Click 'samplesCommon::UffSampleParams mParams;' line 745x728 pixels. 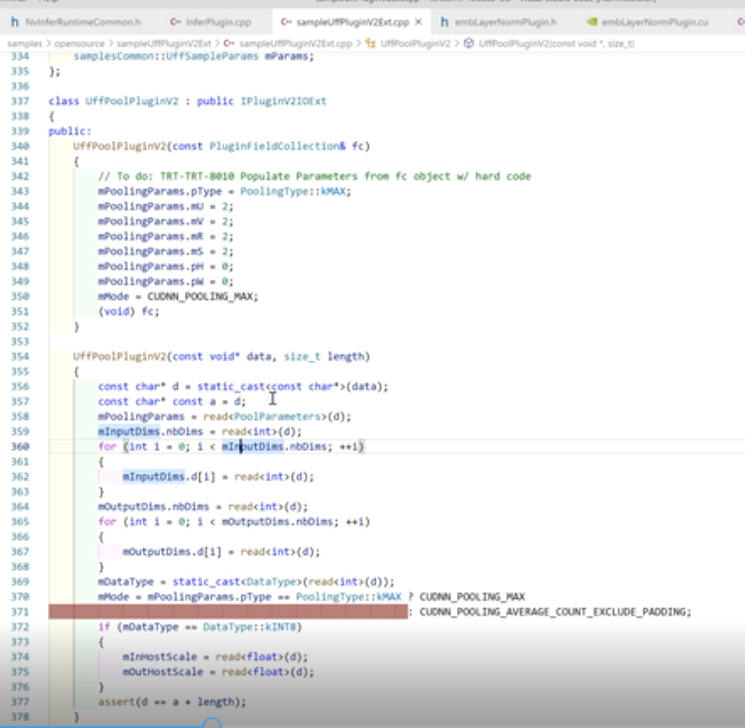pyautogui.click(x=194, y=56)
